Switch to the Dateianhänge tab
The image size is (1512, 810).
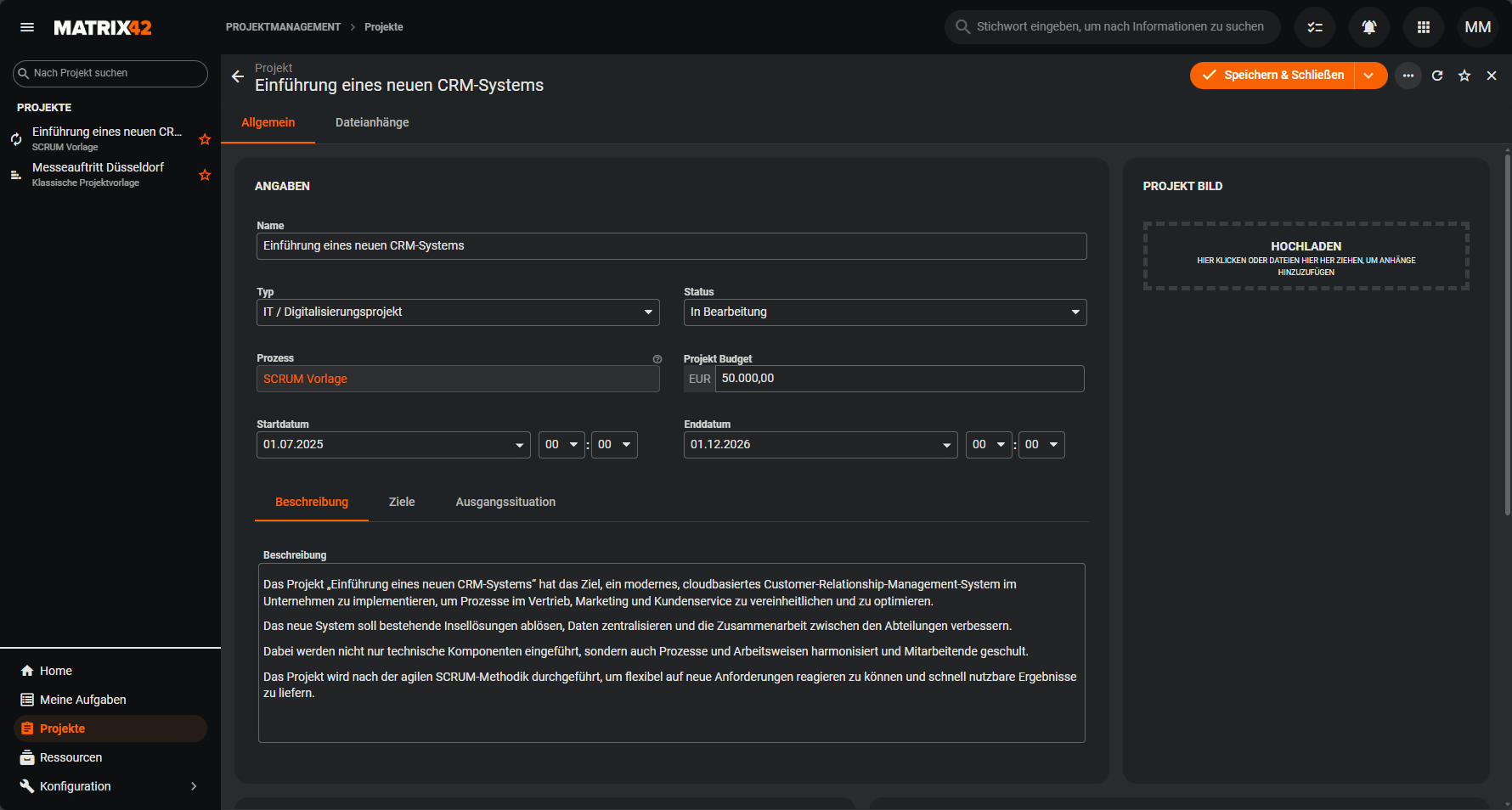pyautogui.click(x=372, y=122)
